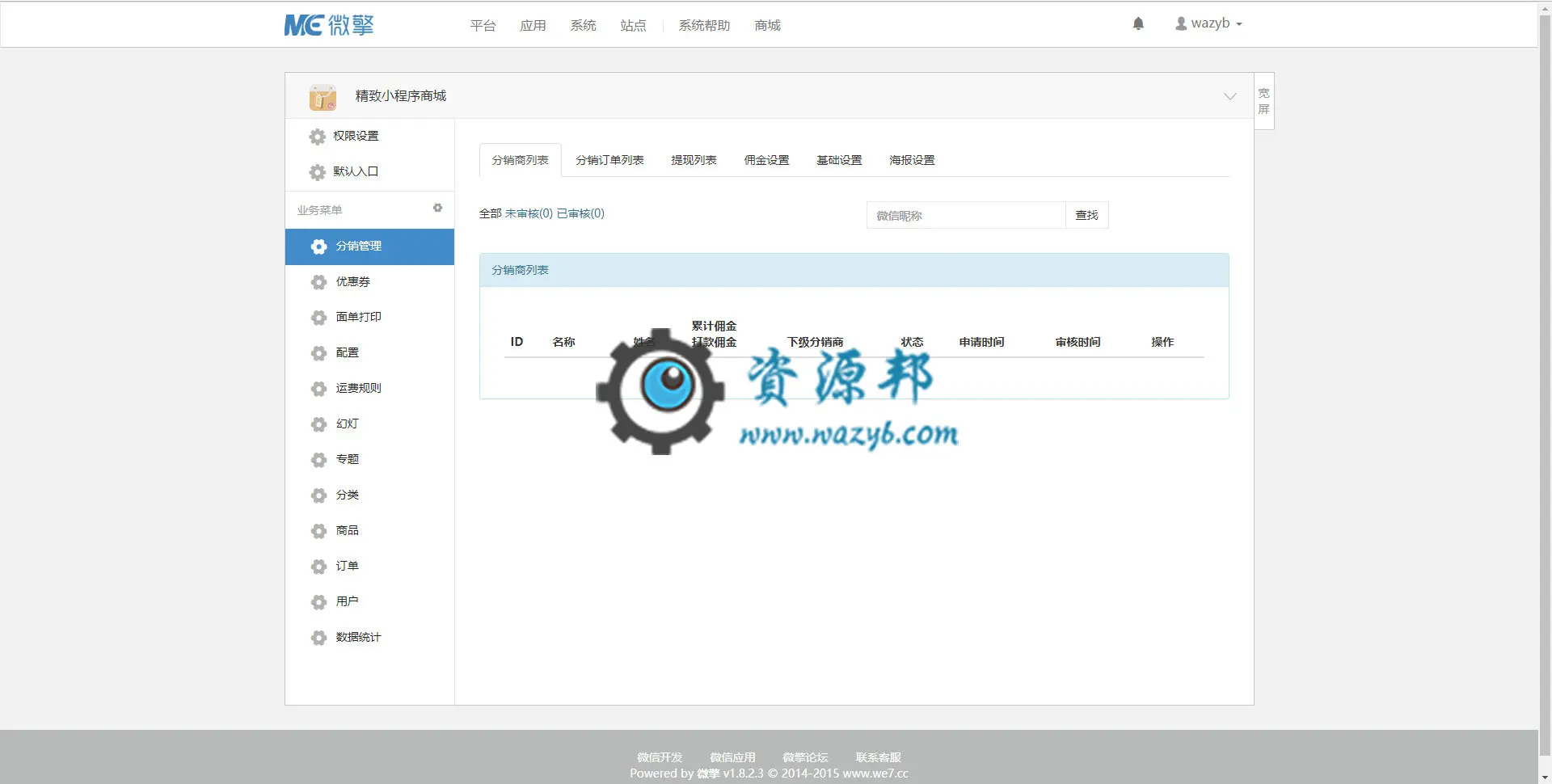Click the gear icon beside 数据统计
The image size is (1552, 784).
click(319, 638)
